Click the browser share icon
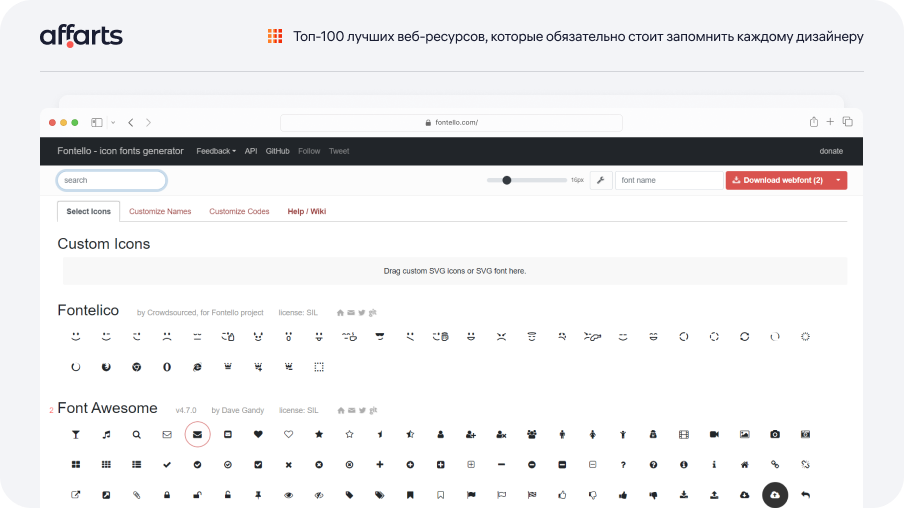 (x=813, y=122)
